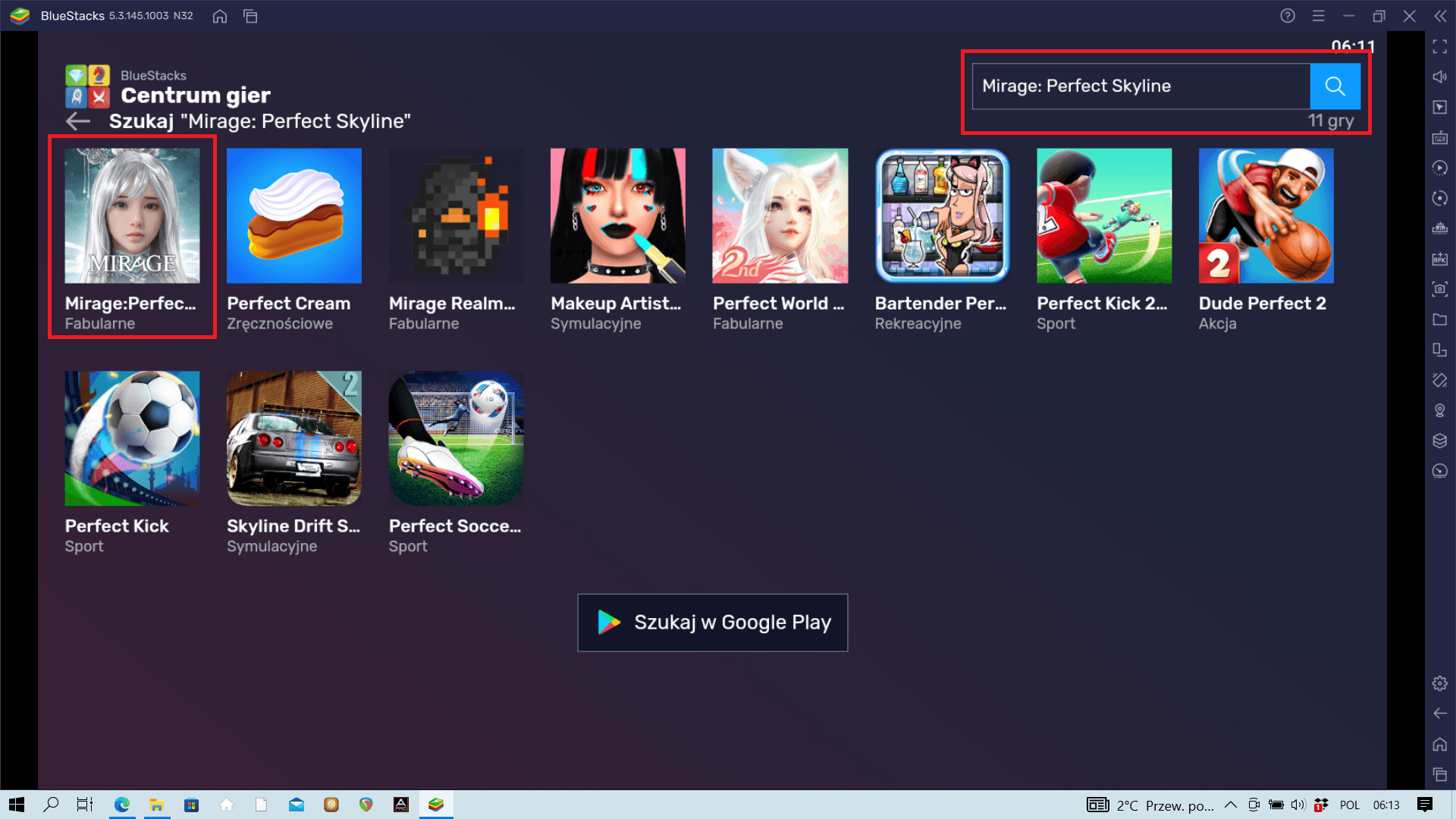Click the layers eco mode sidebar icon
Image resolution: width=1456 pixels, height=819 pixels.
pos(1440,441)
